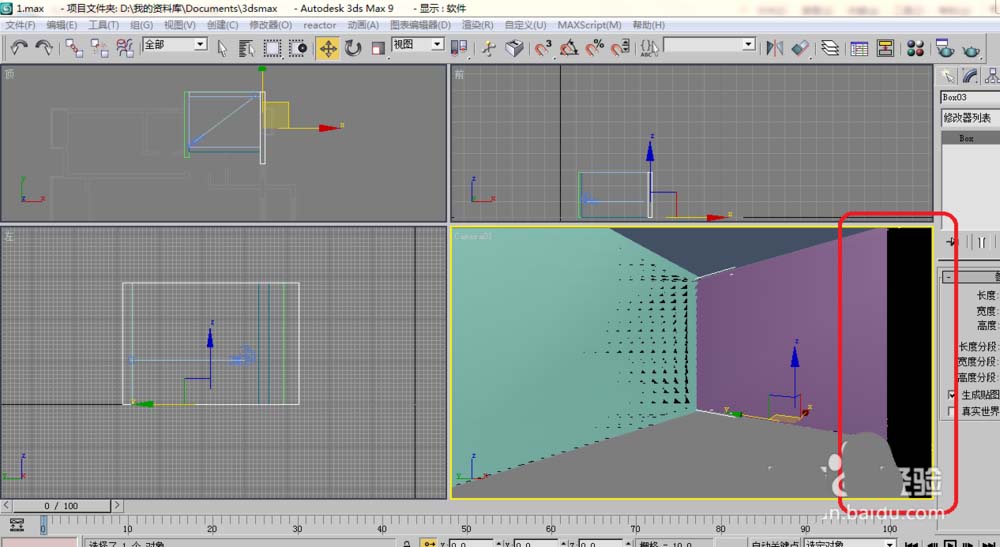Select the Box entry in modifier stack

[966, 139]
